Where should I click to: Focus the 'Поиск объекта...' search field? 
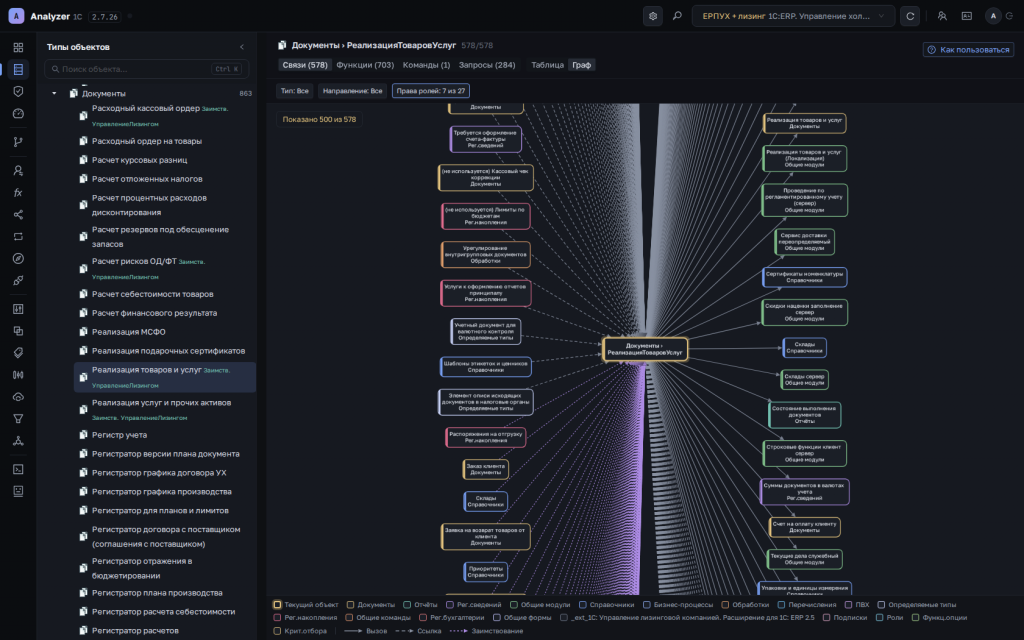click(146, 69)
